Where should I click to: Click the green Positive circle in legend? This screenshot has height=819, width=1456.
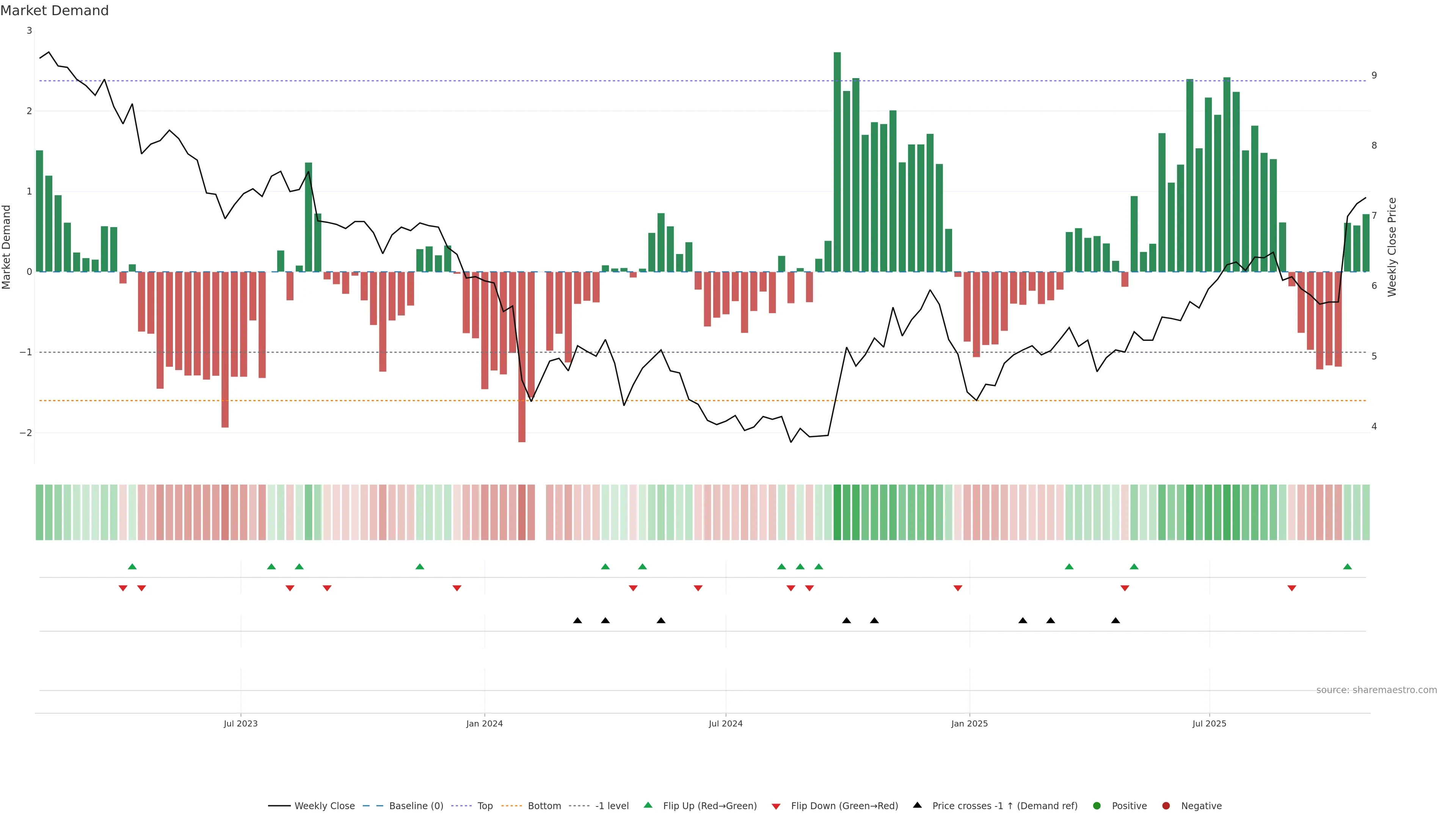pos(1097,805)
